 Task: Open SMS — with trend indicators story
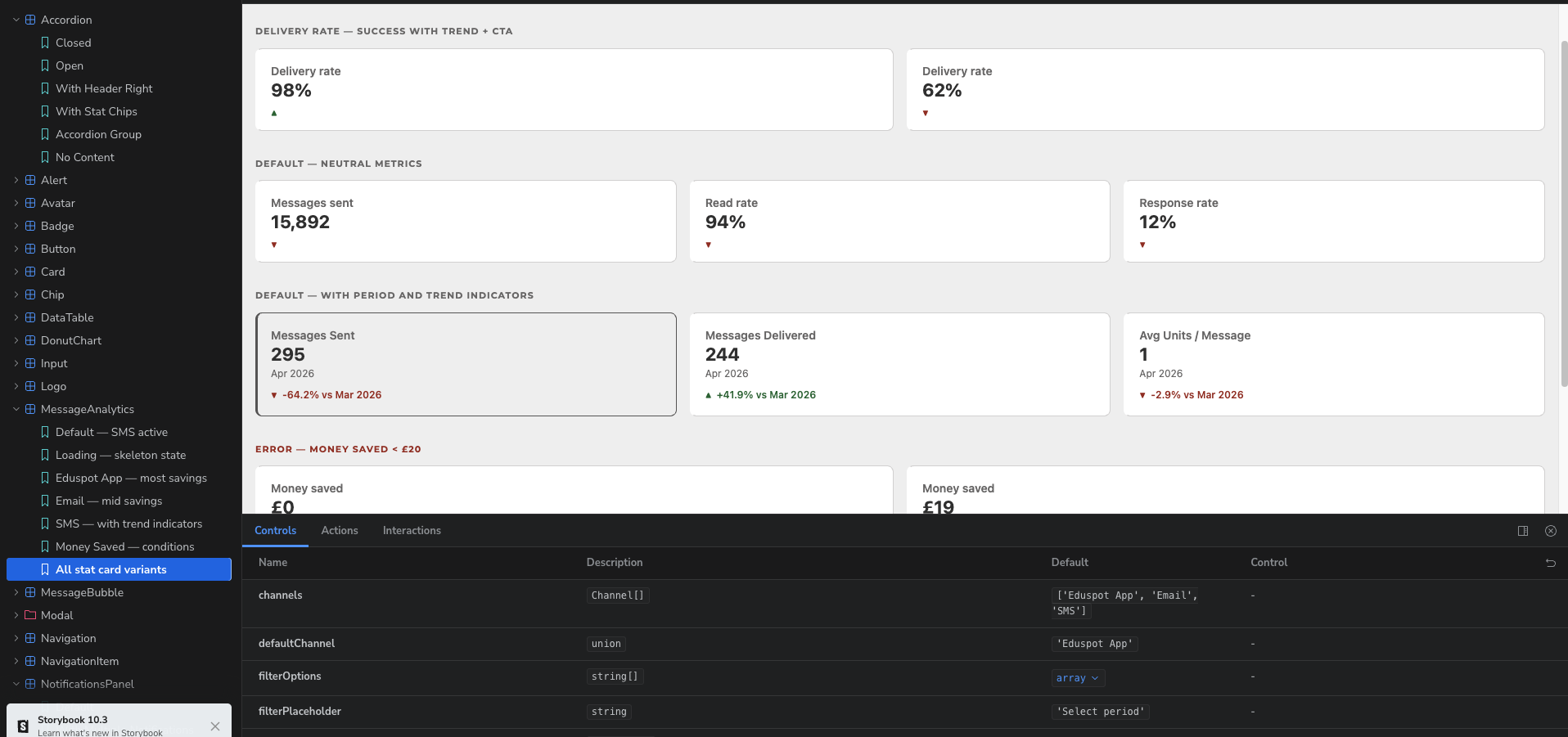pyautogui.click(x=128, y=524)
